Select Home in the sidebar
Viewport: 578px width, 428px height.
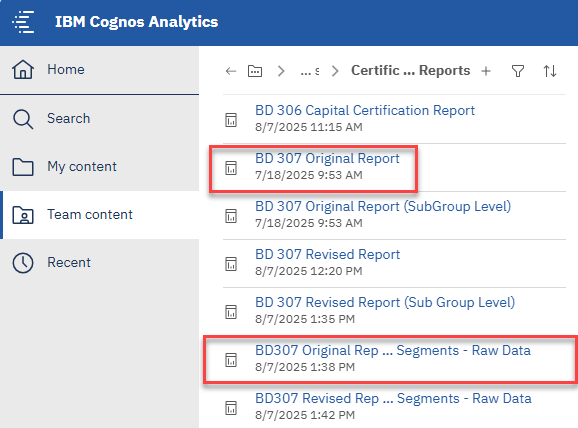tap(100, 70)
